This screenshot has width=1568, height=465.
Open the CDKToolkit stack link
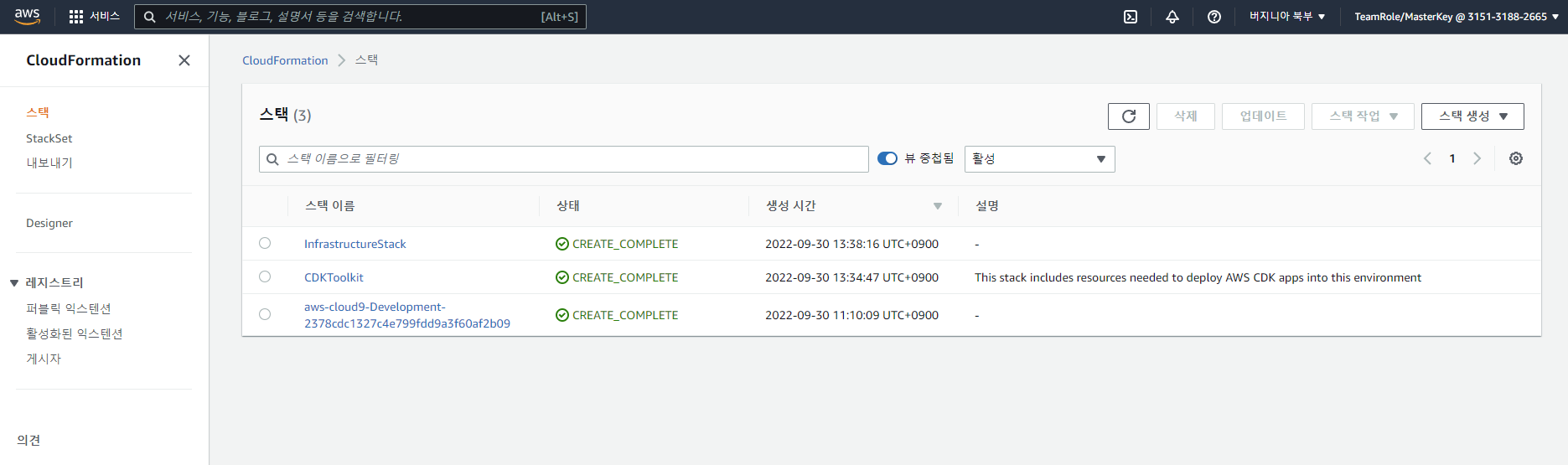[334, 277]
